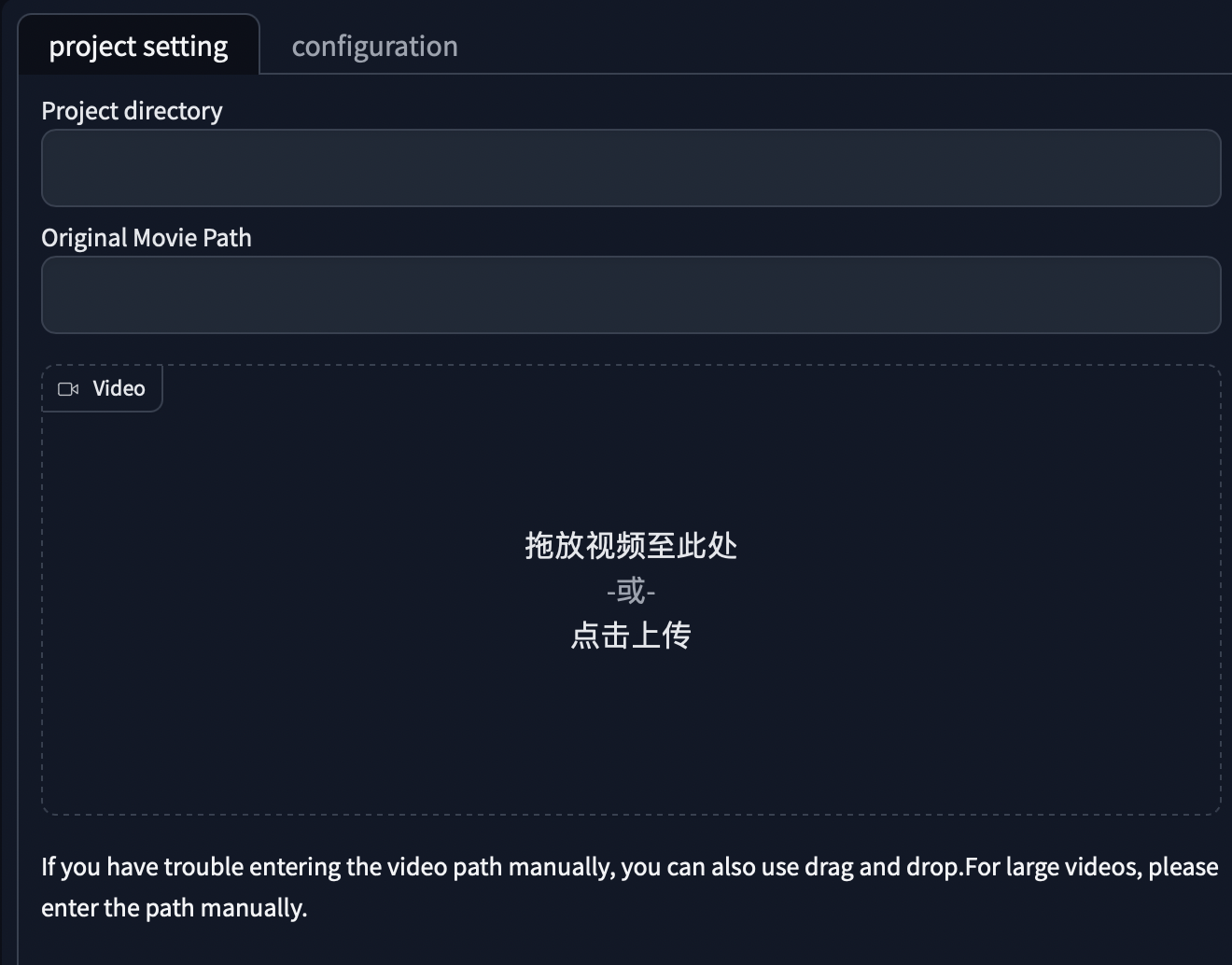This screenshot has width=1232, height=965.
Task: Click the 拖放视频至此处 drop prompt
Action: [631, 545]
